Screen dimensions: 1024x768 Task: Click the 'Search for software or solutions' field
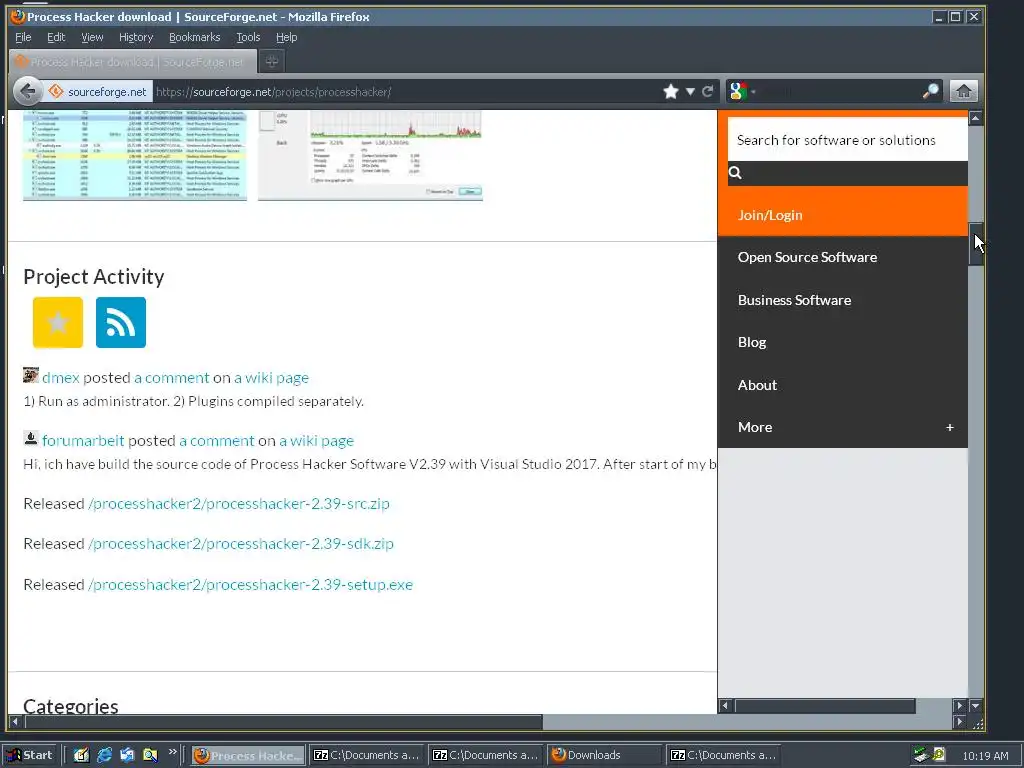[x=848, y=140]
